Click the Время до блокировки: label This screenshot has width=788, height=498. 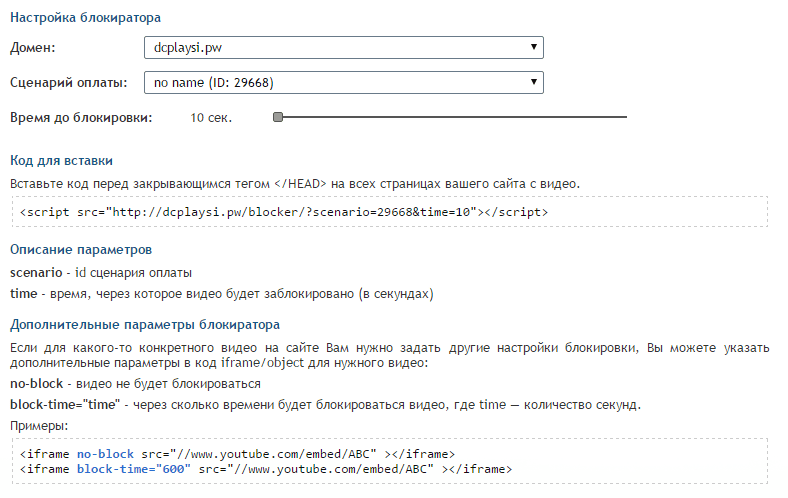[81, 118]
